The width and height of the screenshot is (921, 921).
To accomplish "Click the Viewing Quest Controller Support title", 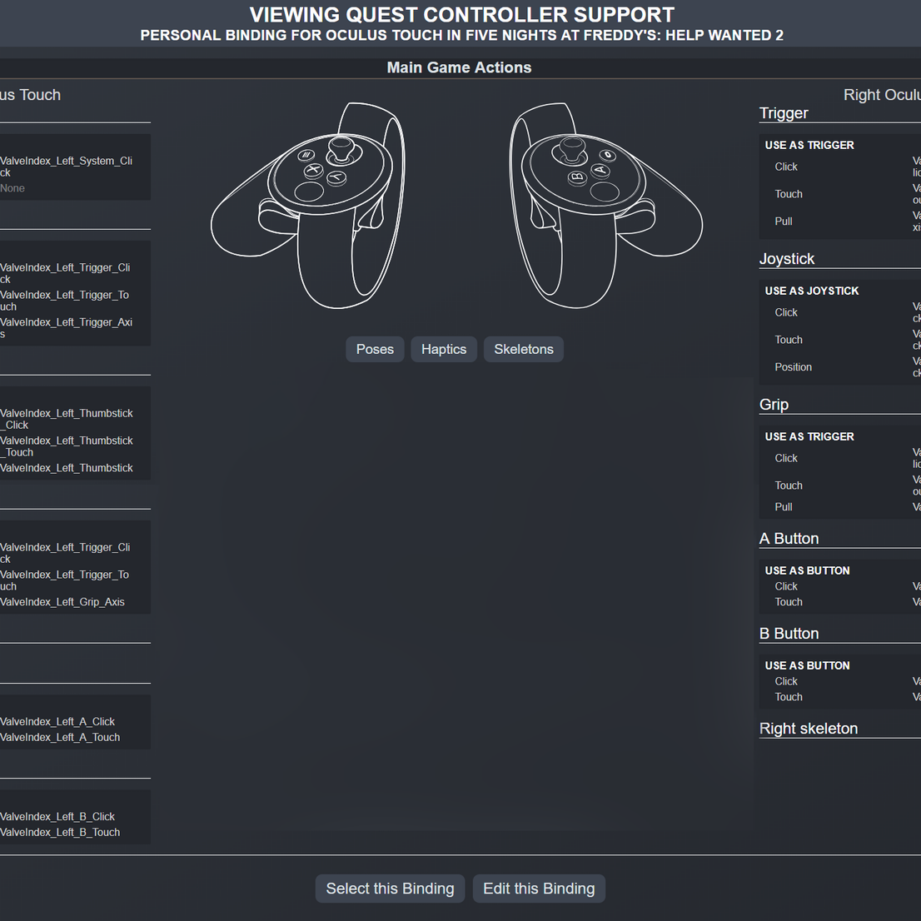I will 462,15.
